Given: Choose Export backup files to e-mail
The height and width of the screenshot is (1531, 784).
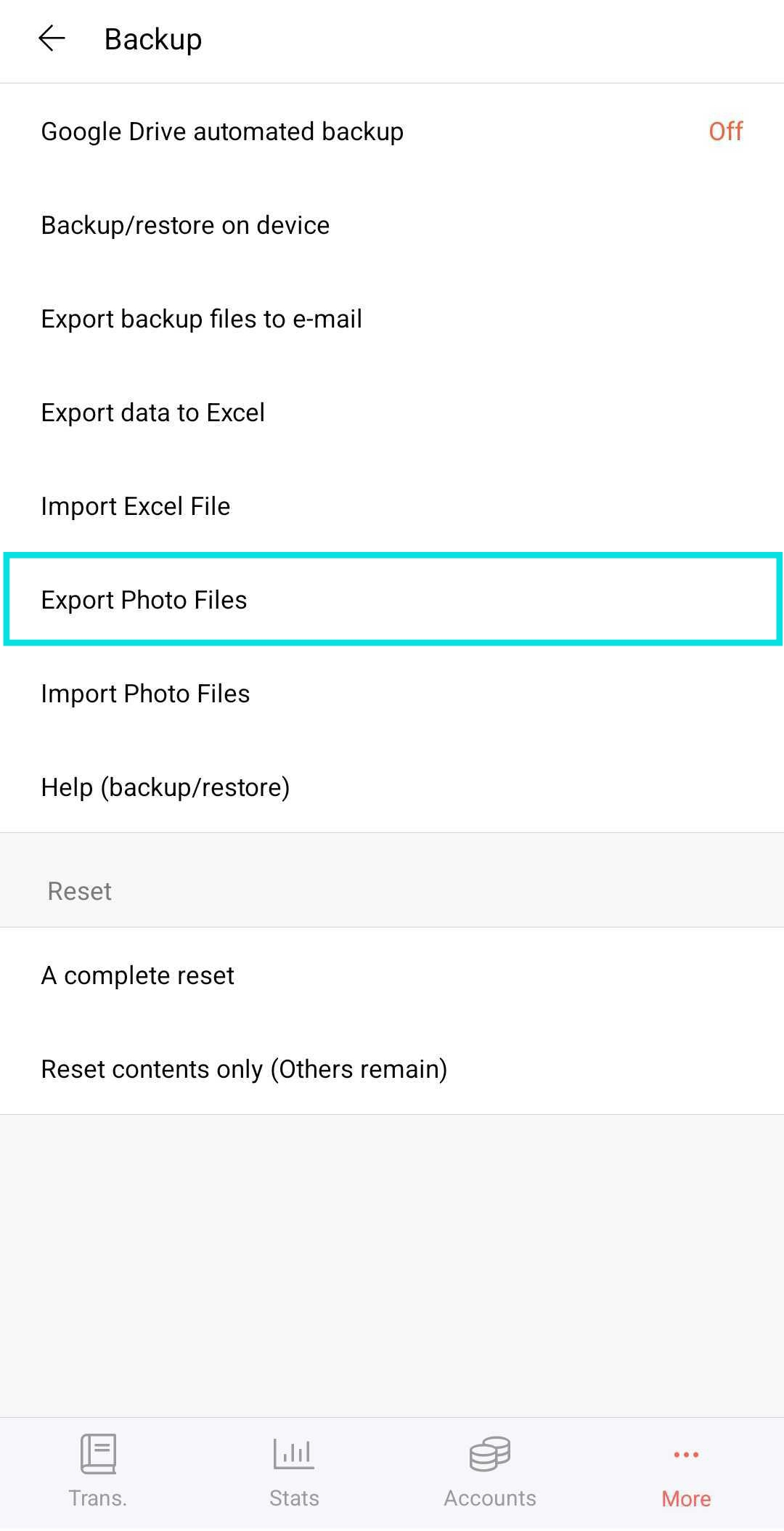Looking at the screenshot, I should click(392, 319).
